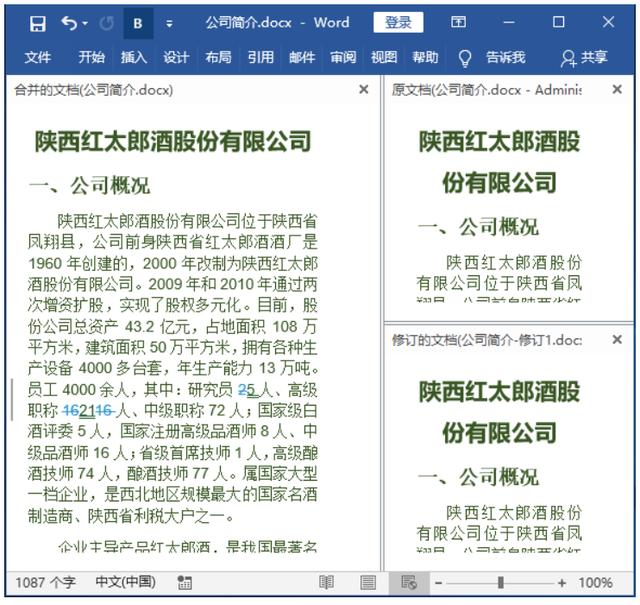The image size is (640, 605).
Task: Click the 合并的文档(公司简介.docx) pane title
Action: pyautogui.click(x=93, y=89)
